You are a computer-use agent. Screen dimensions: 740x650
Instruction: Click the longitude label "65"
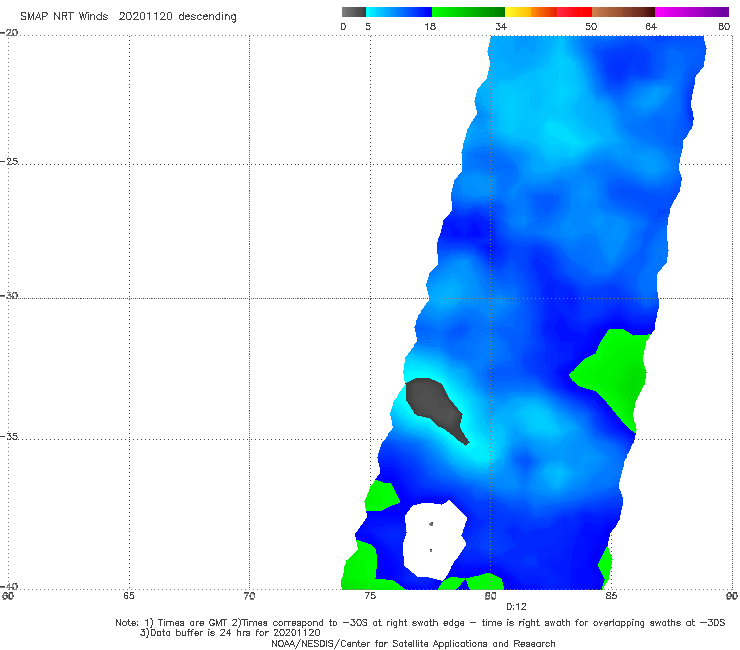pyautogui.click(x=129, y=596)
